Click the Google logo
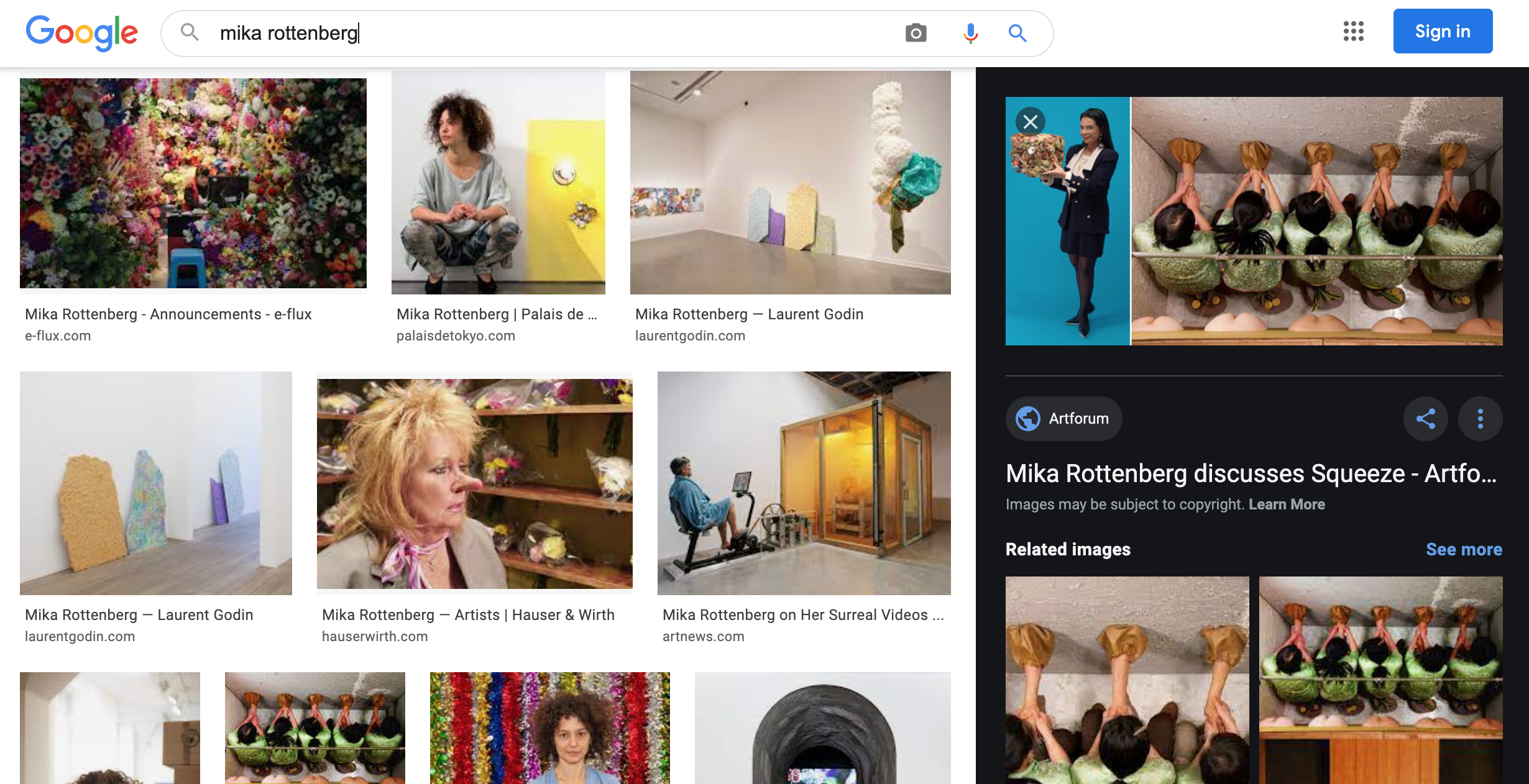Viewport: 1529px width, 784px height. point(81,32)
